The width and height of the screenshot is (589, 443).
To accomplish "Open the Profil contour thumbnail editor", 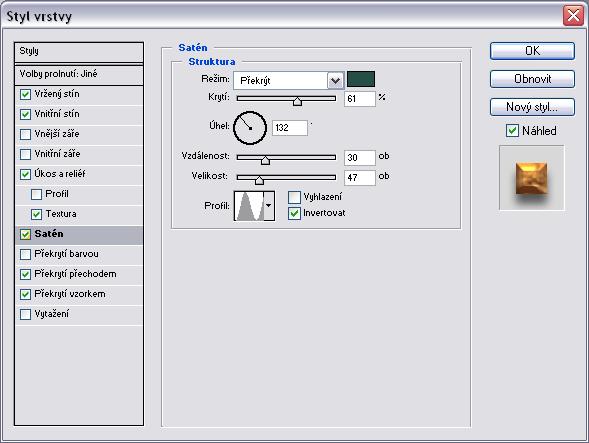I will [x=249, y=206].
